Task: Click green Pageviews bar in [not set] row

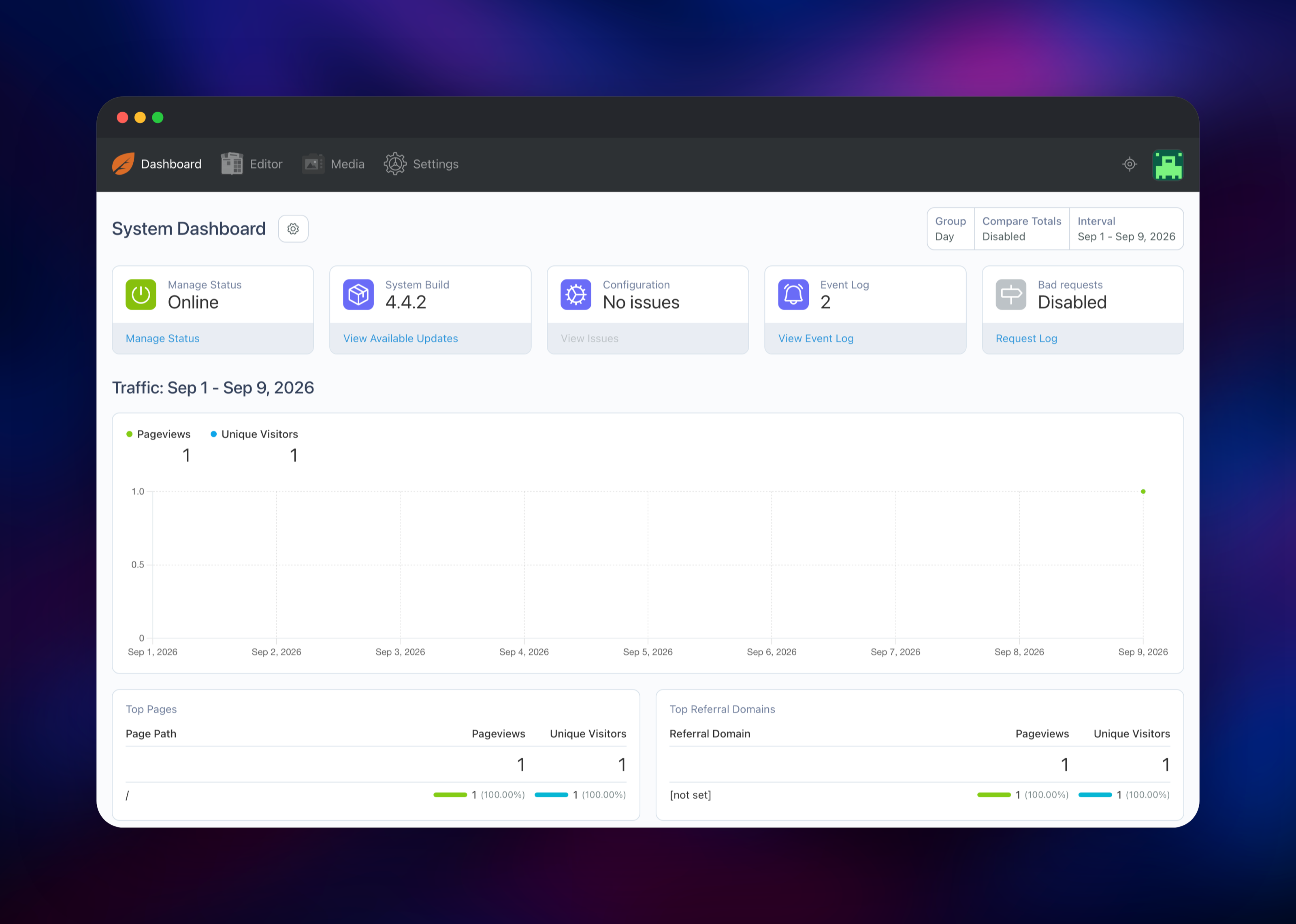Action: (x=994, y=795)
